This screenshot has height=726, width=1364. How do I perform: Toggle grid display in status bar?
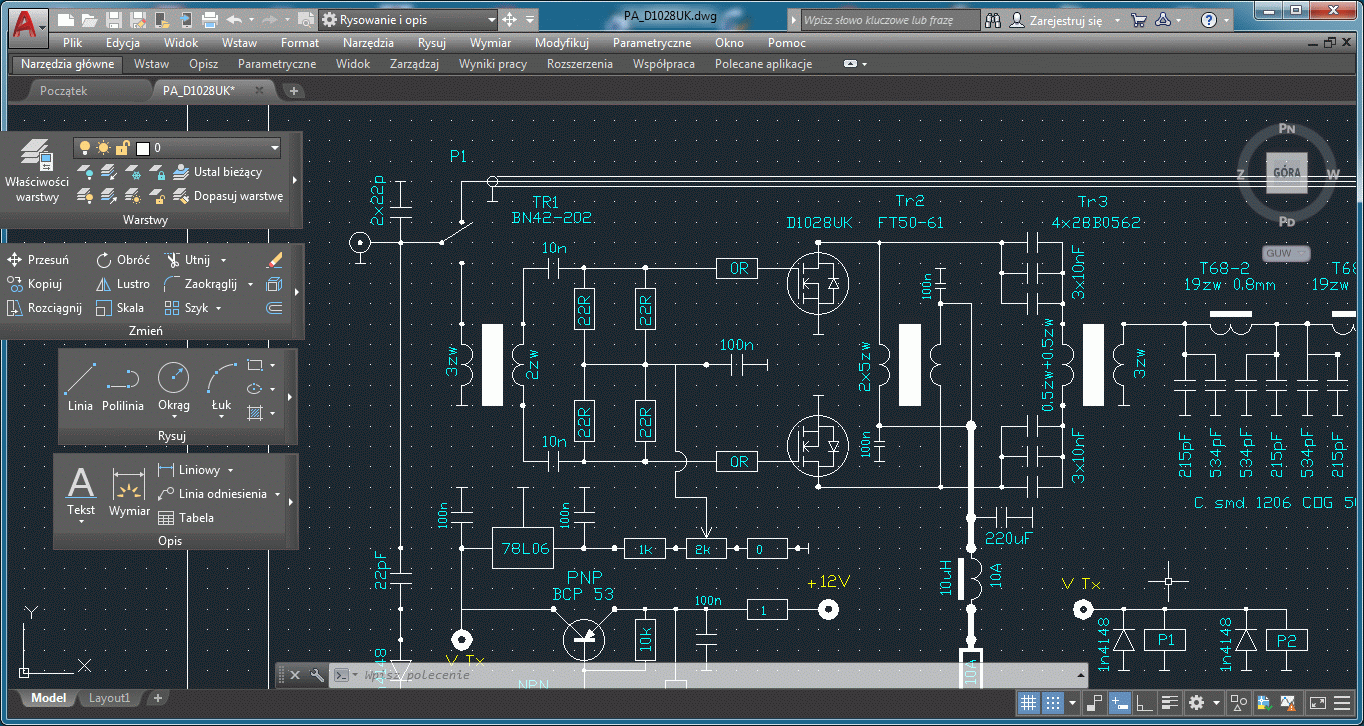[1028, 702]
